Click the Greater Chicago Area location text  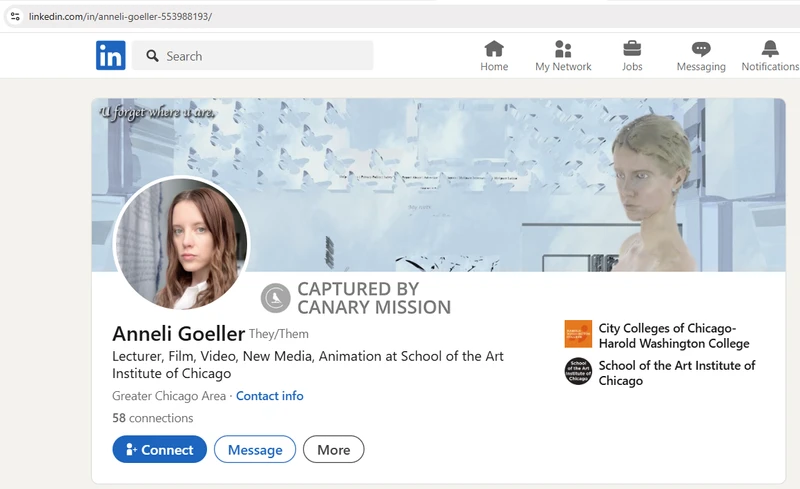tap(169, 396)
